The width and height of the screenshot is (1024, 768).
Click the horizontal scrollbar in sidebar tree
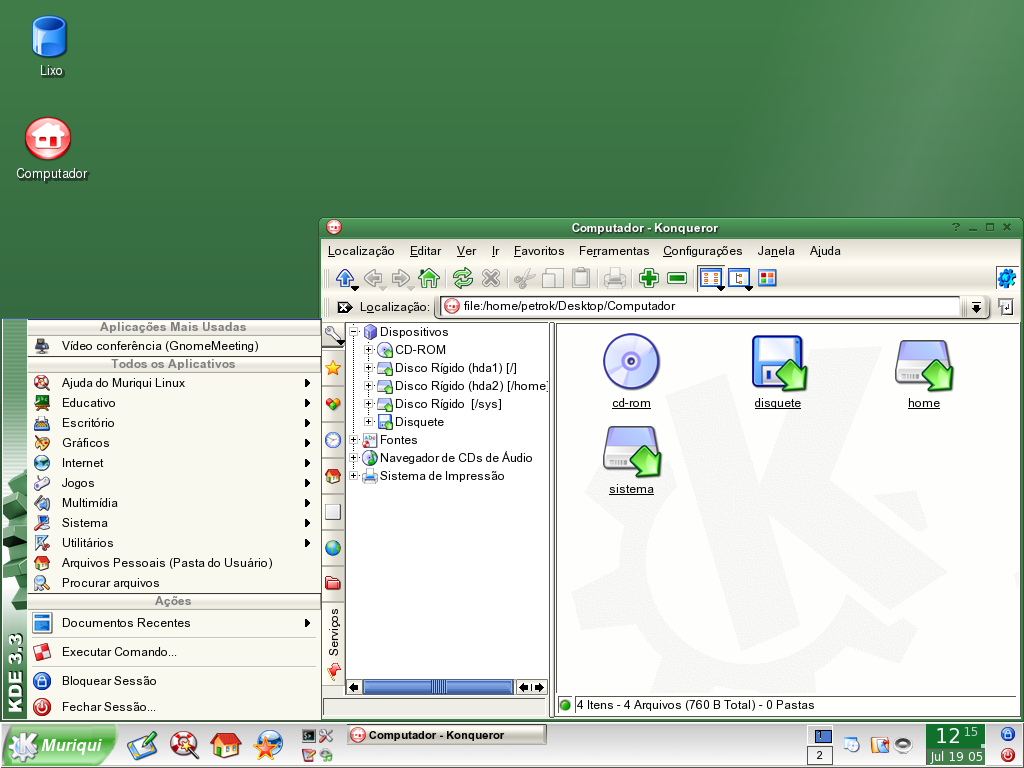click(x=438, y=687)
